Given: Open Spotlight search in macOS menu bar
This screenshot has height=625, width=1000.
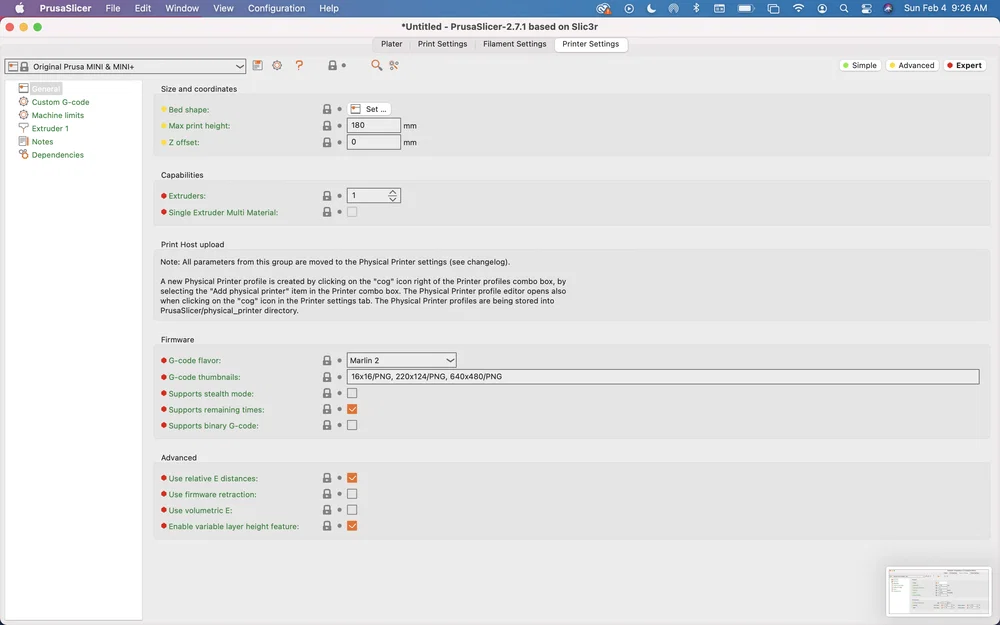Looking at the screenshot, I should (x=844, y=8).
